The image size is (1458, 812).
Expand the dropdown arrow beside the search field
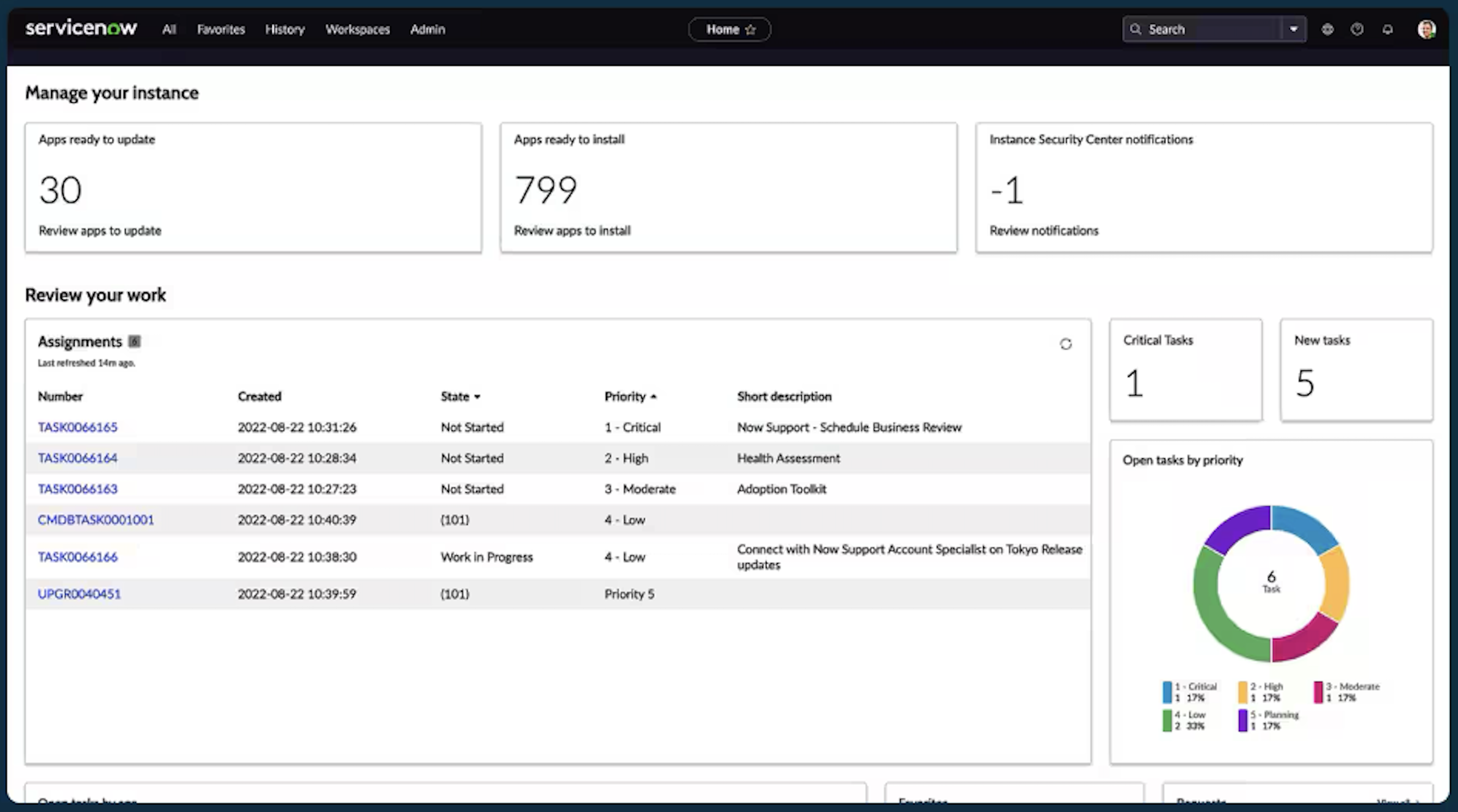(1294, 29)
